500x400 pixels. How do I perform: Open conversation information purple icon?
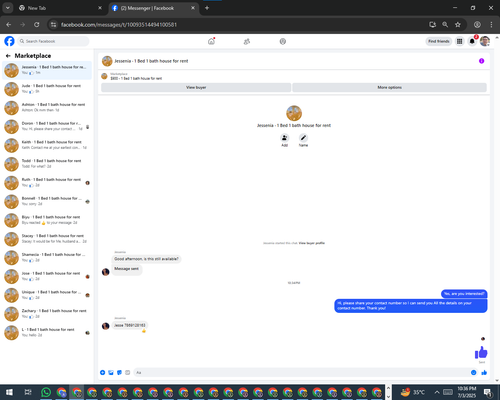coord(481,61)
